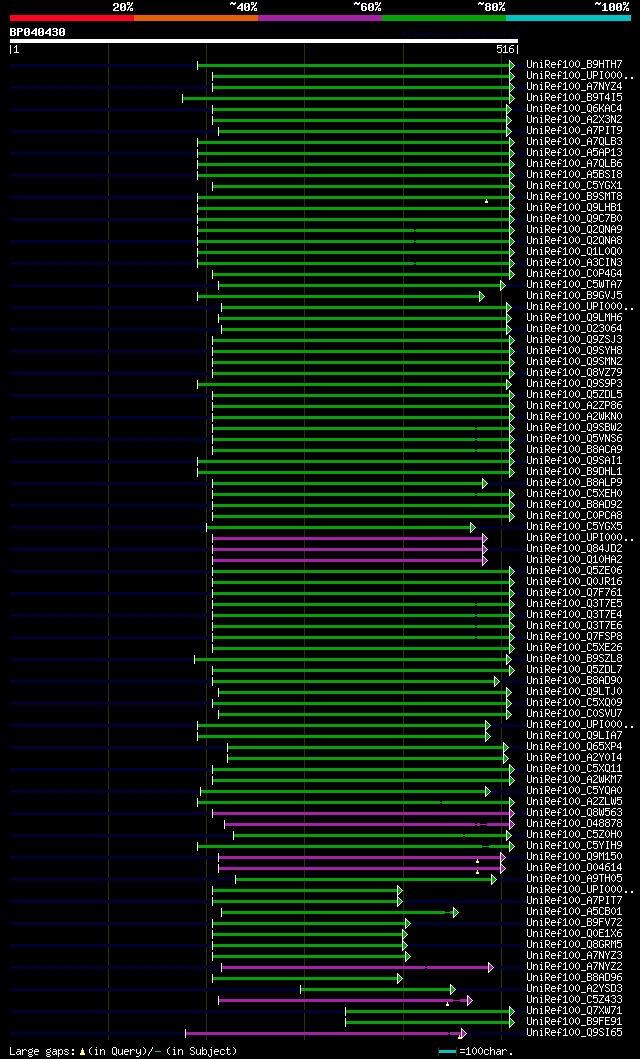Click the purple arrowhead of Q84JD2 alignment
This screenshot has width=640, height=1059.
point(485,550)
